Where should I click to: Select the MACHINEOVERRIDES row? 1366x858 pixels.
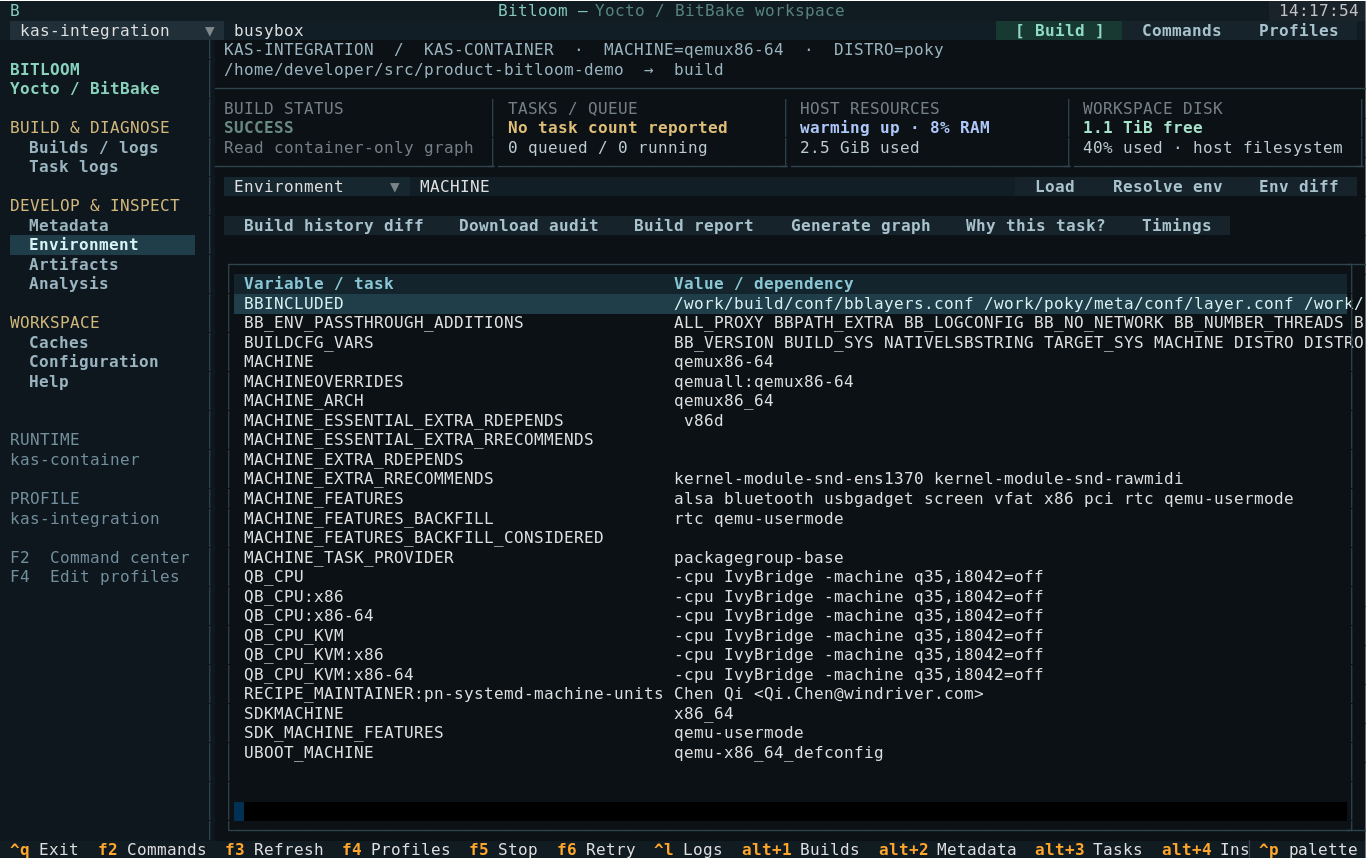coord(790,382)
